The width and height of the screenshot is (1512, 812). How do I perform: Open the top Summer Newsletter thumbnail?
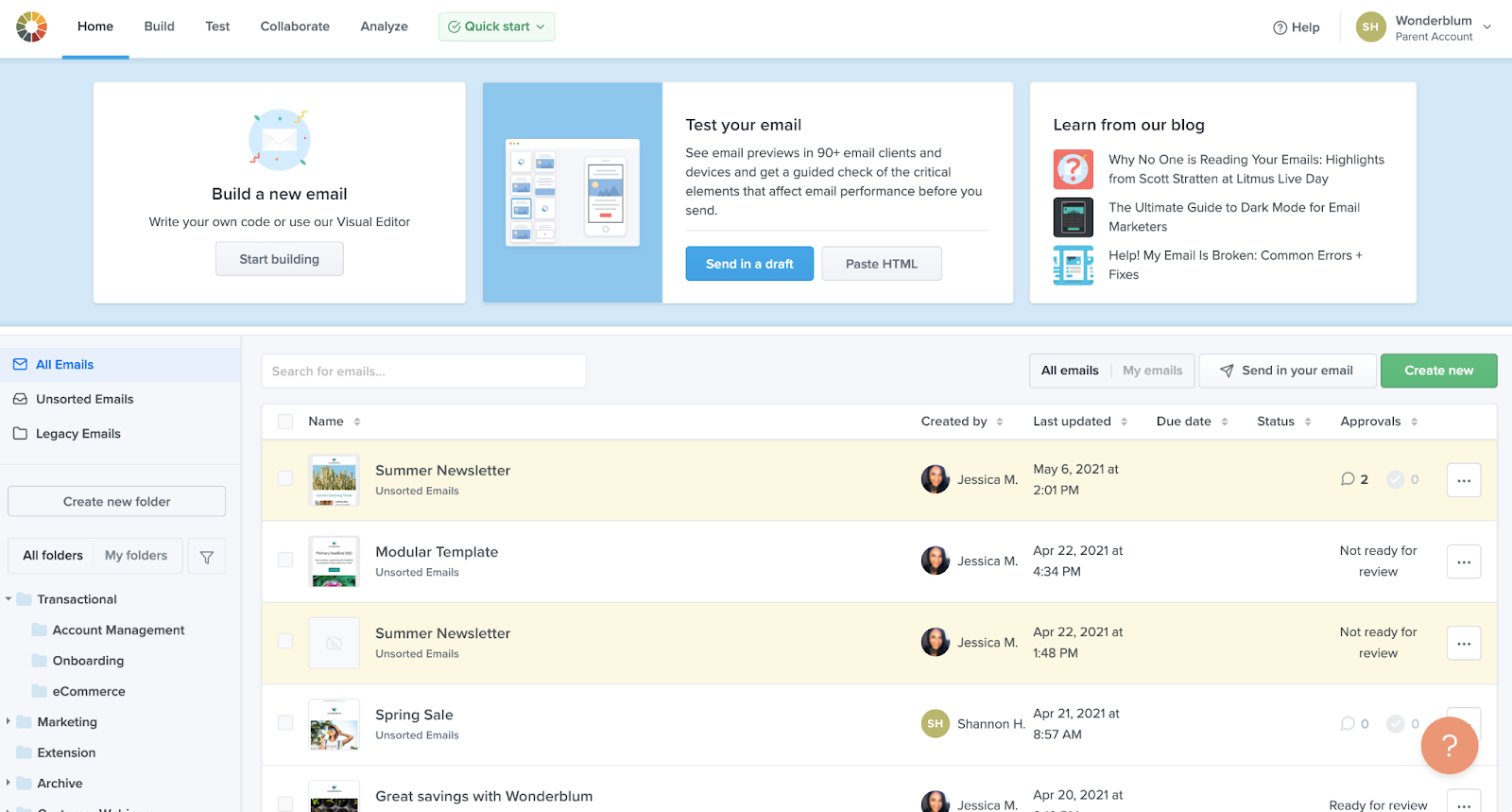tap(335, 480)
